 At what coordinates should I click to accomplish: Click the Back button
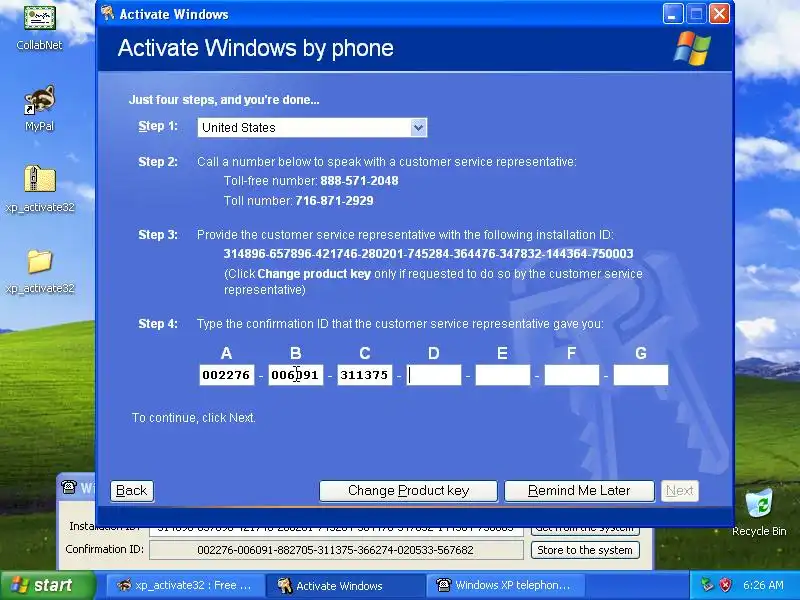132,491
